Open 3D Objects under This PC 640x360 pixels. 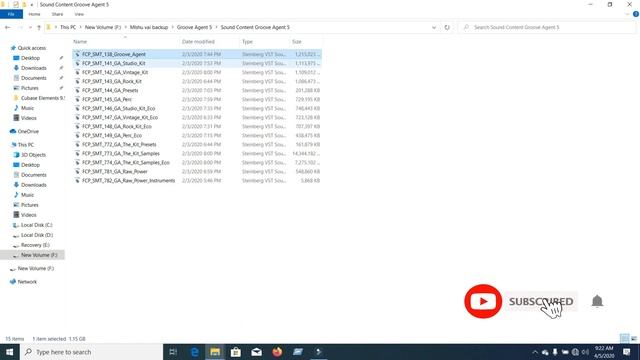click(33, 155)
